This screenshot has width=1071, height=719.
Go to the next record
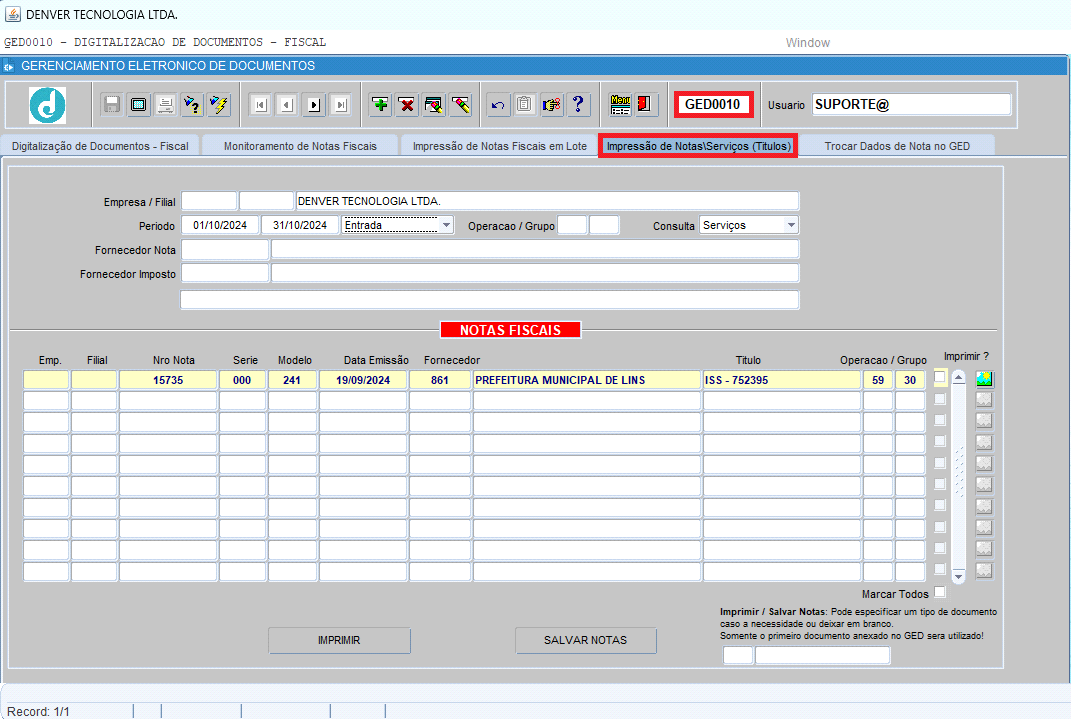pyautogui.click(x=314, y=104)
